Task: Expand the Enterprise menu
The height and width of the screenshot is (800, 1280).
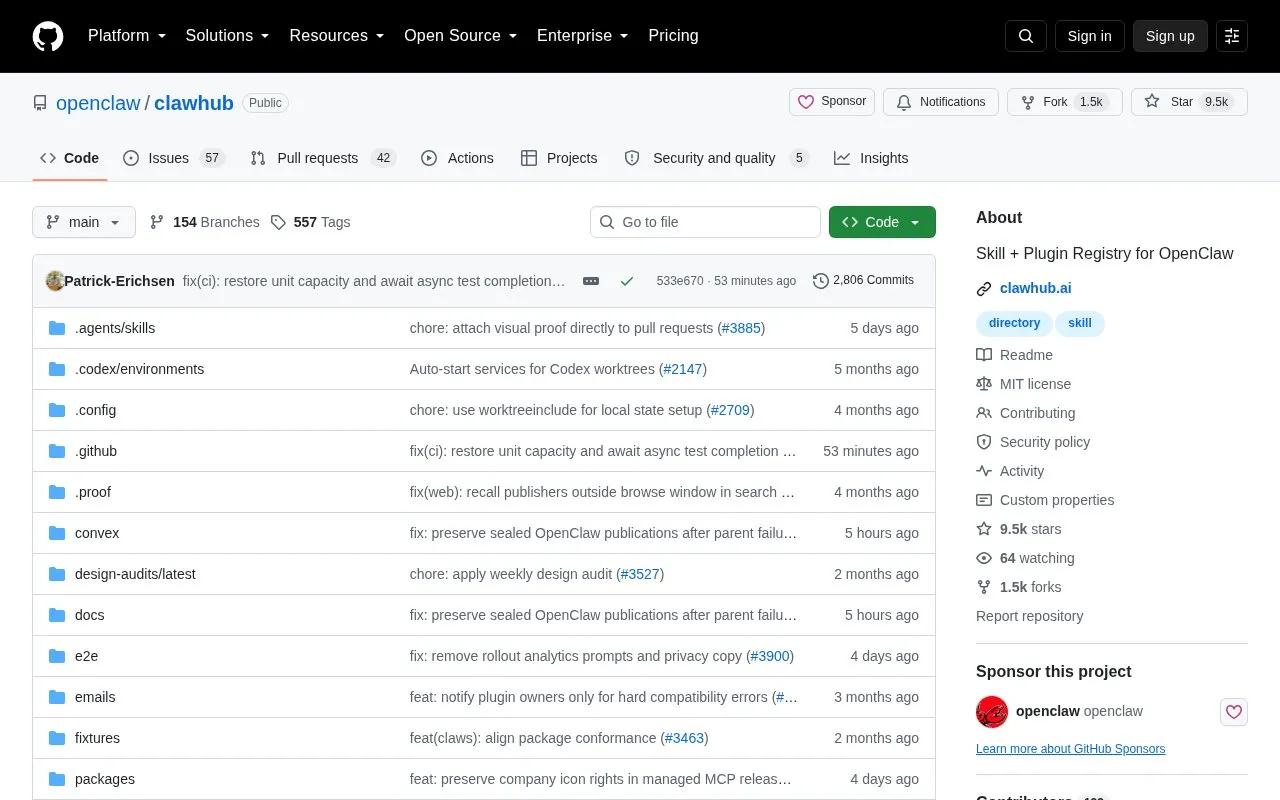Action: point(583,36)
